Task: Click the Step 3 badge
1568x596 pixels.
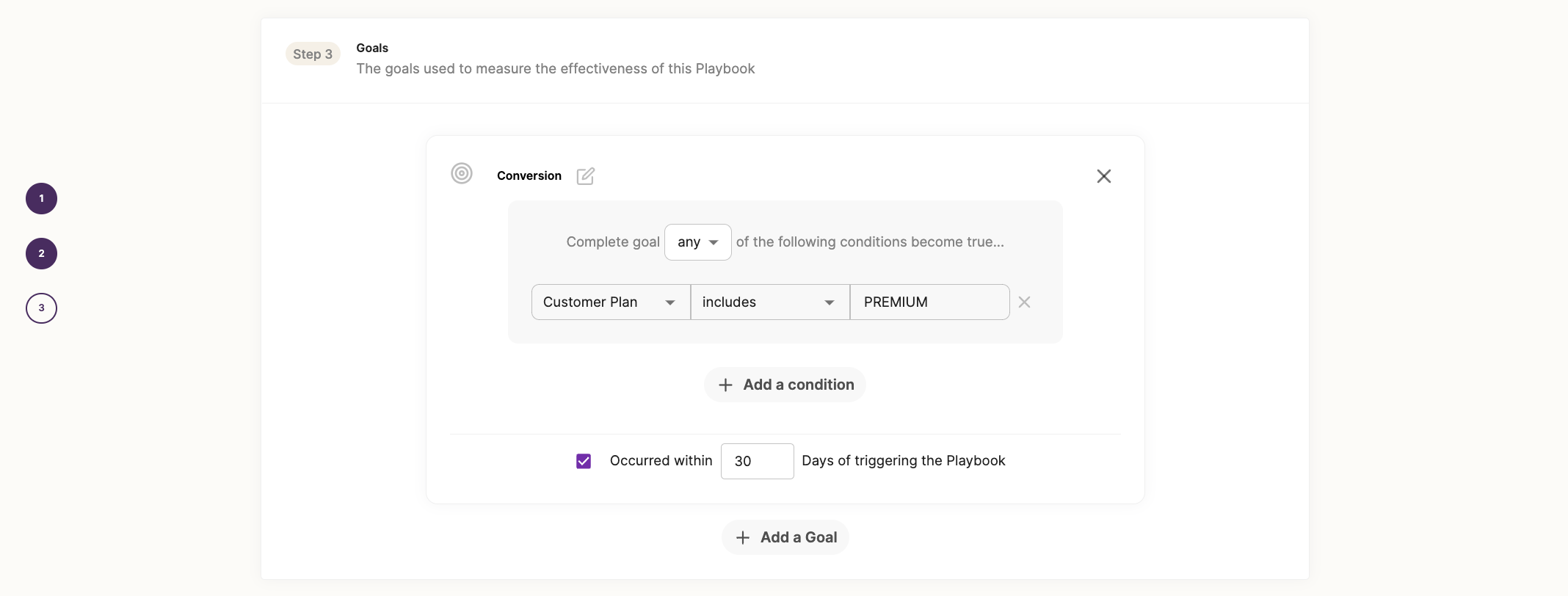Action: [313, 54]
